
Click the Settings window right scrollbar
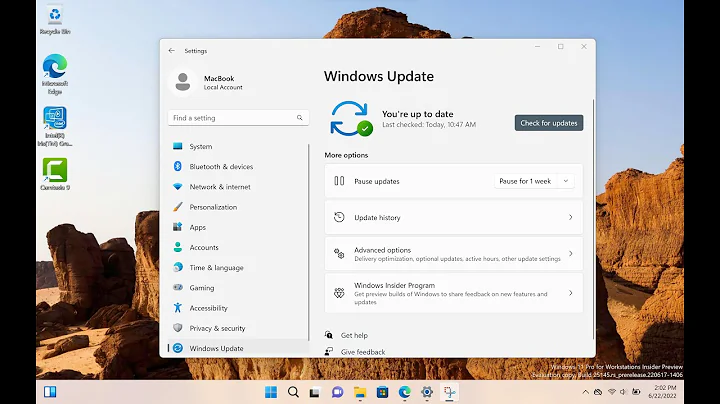[x=593, y=219]
